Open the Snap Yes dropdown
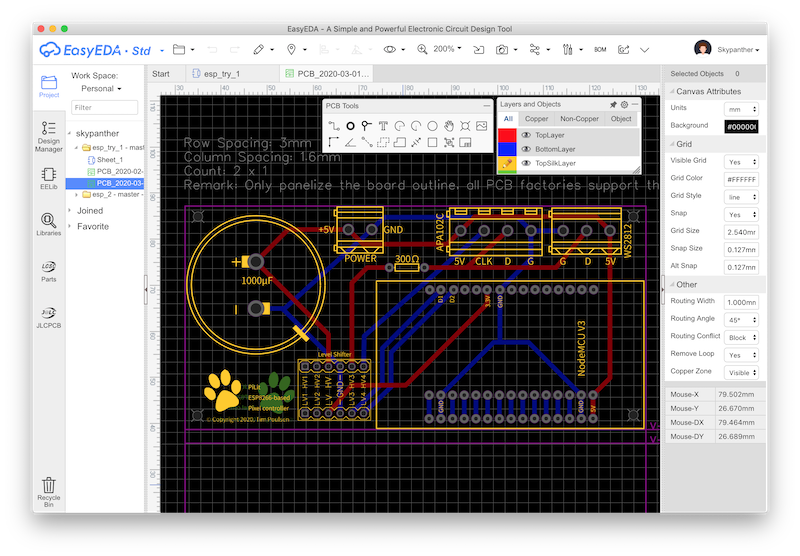 click(x=741, y=214)
